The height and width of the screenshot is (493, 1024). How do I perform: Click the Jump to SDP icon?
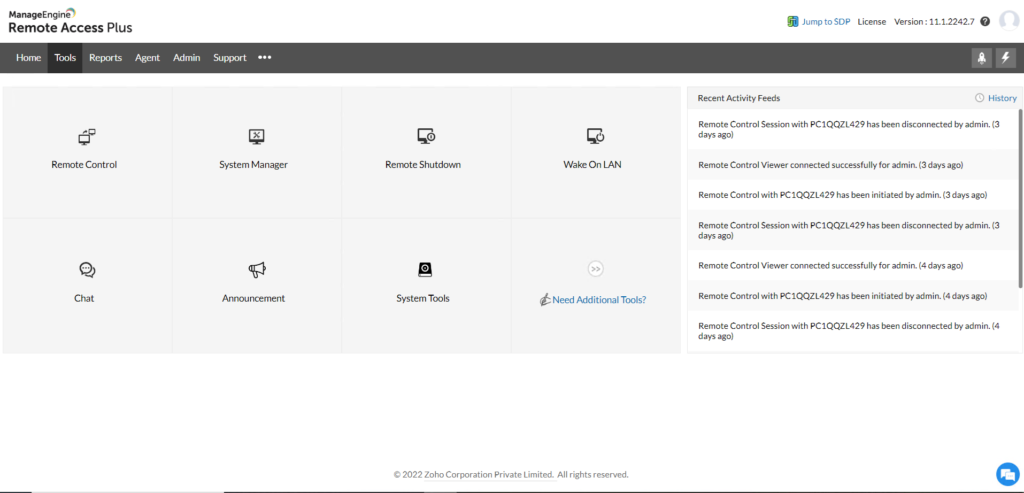coord(792,22)
